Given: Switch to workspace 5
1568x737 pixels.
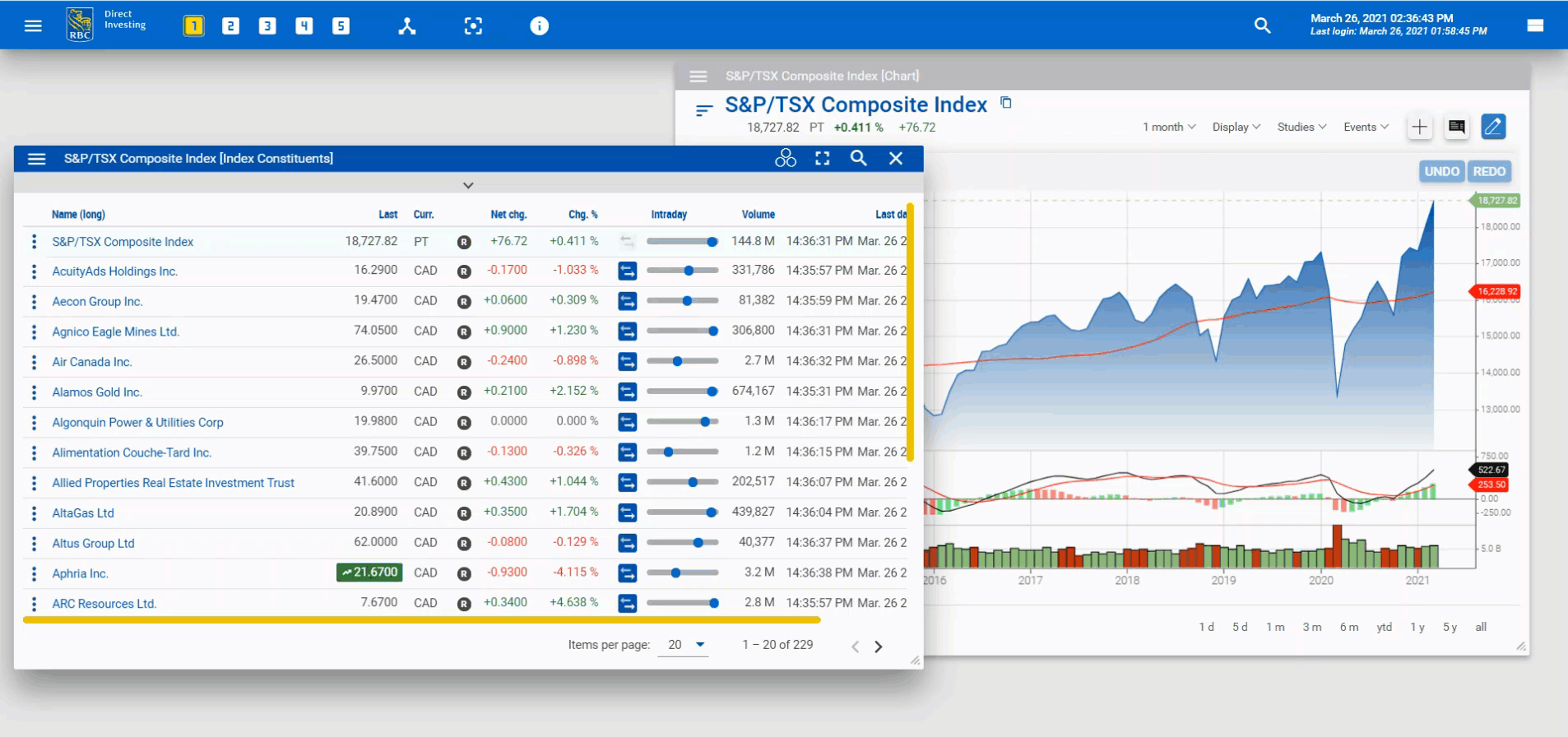Looking at the screenshot, I should (x=341, y=26).
